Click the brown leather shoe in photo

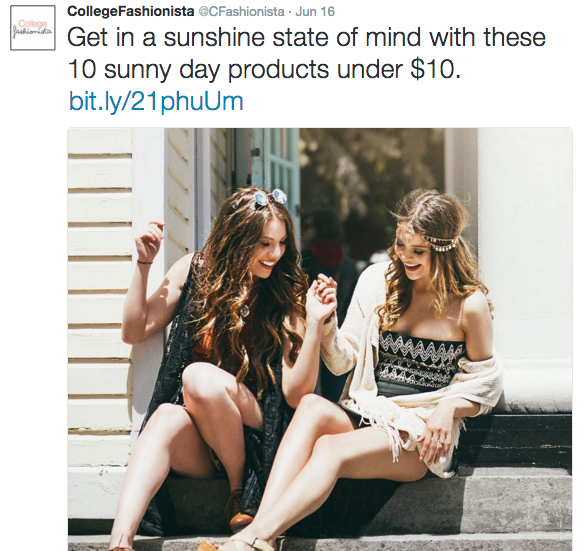(240, 512)
